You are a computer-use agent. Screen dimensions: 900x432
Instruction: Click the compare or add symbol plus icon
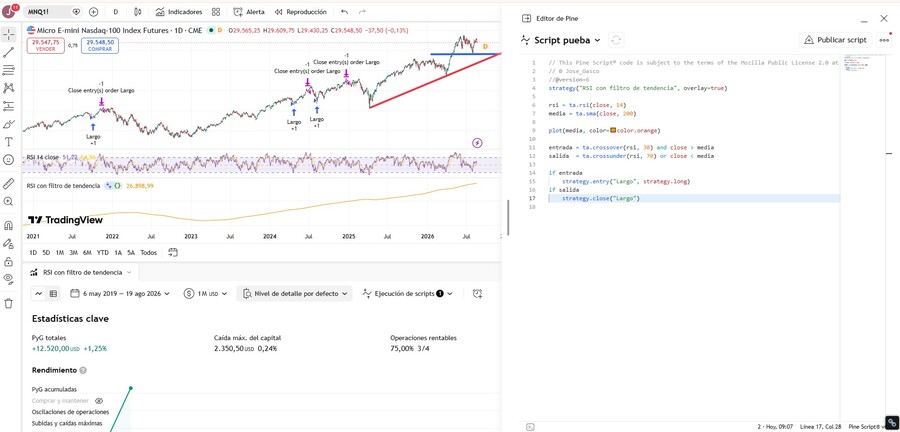[x=94, y=11]
